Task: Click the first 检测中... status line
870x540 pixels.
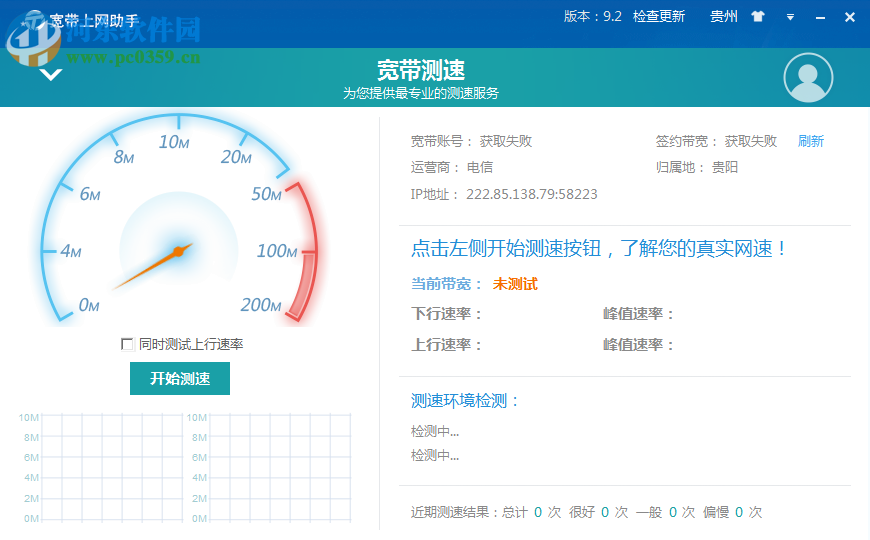Action: pos(434,431)
